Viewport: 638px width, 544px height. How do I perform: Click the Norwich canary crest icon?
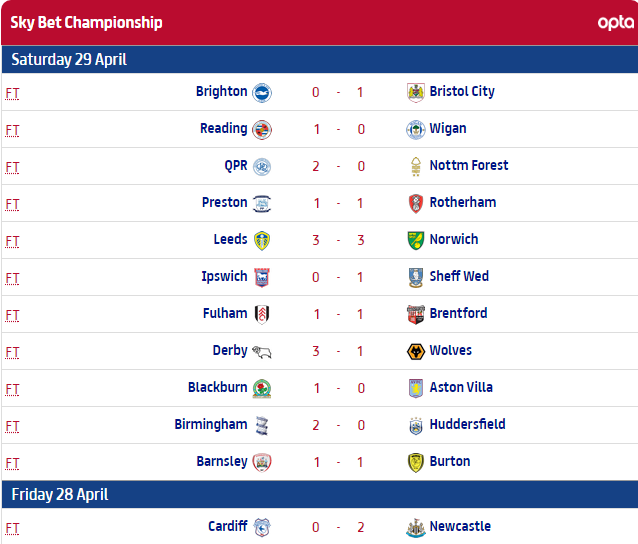[416, 240]
